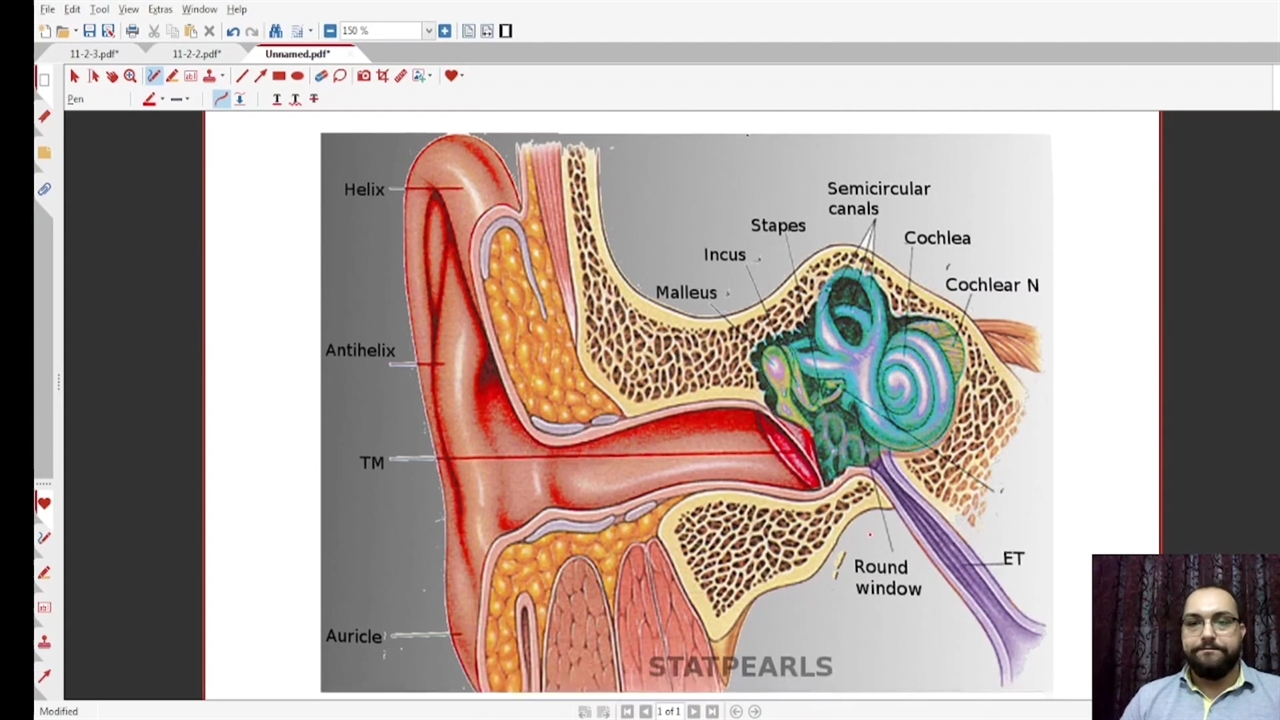Click the Undo button
The height and width of the screenshot is (720, 1280).
(x=233, y=31)
